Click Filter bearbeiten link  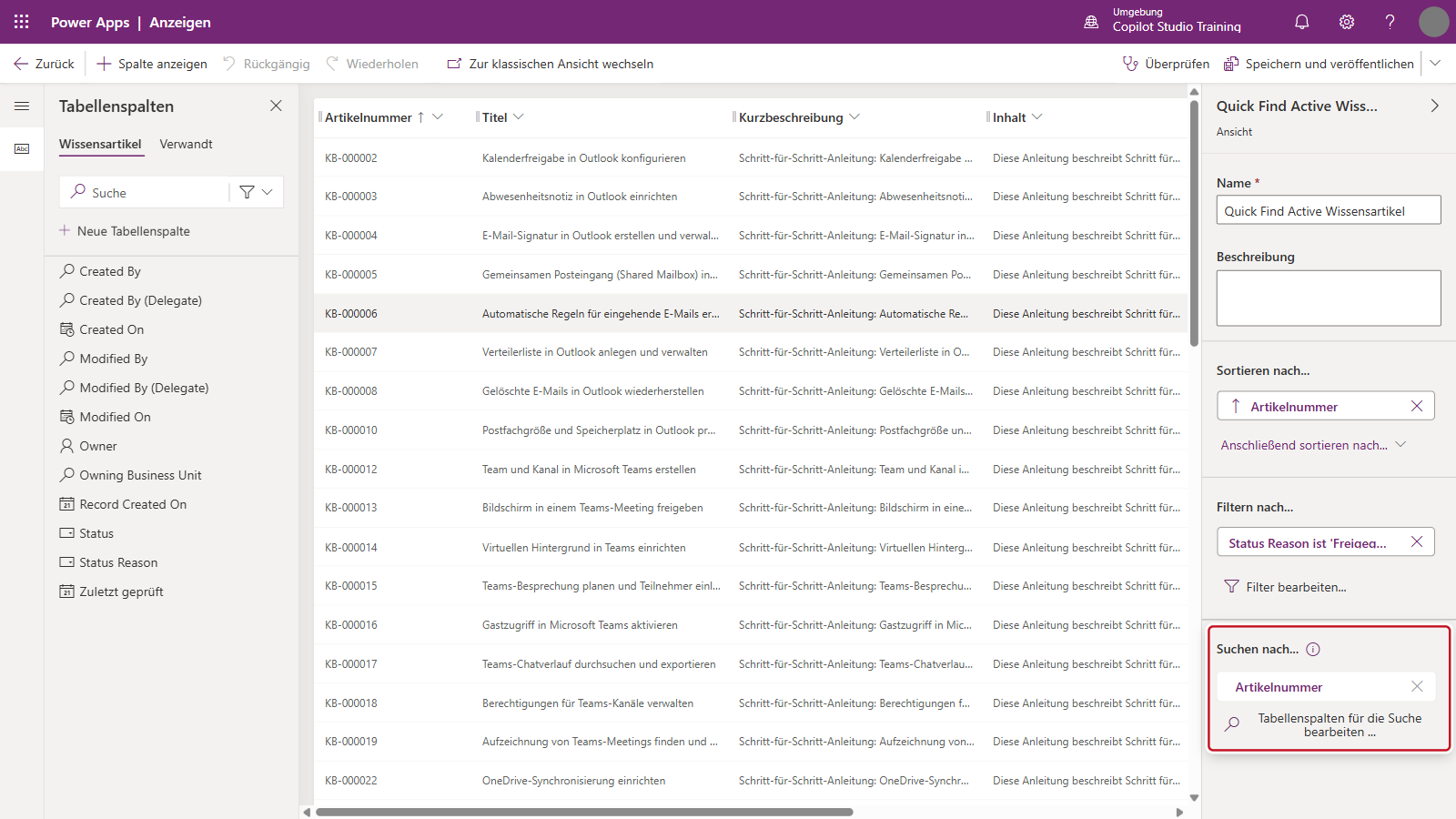(1285, 587)
